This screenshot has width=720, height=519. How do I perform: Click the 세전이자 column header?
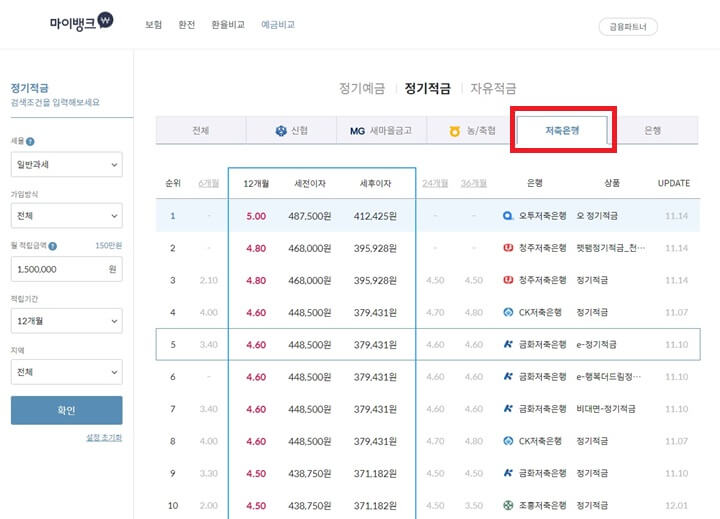tap(310, 184)
